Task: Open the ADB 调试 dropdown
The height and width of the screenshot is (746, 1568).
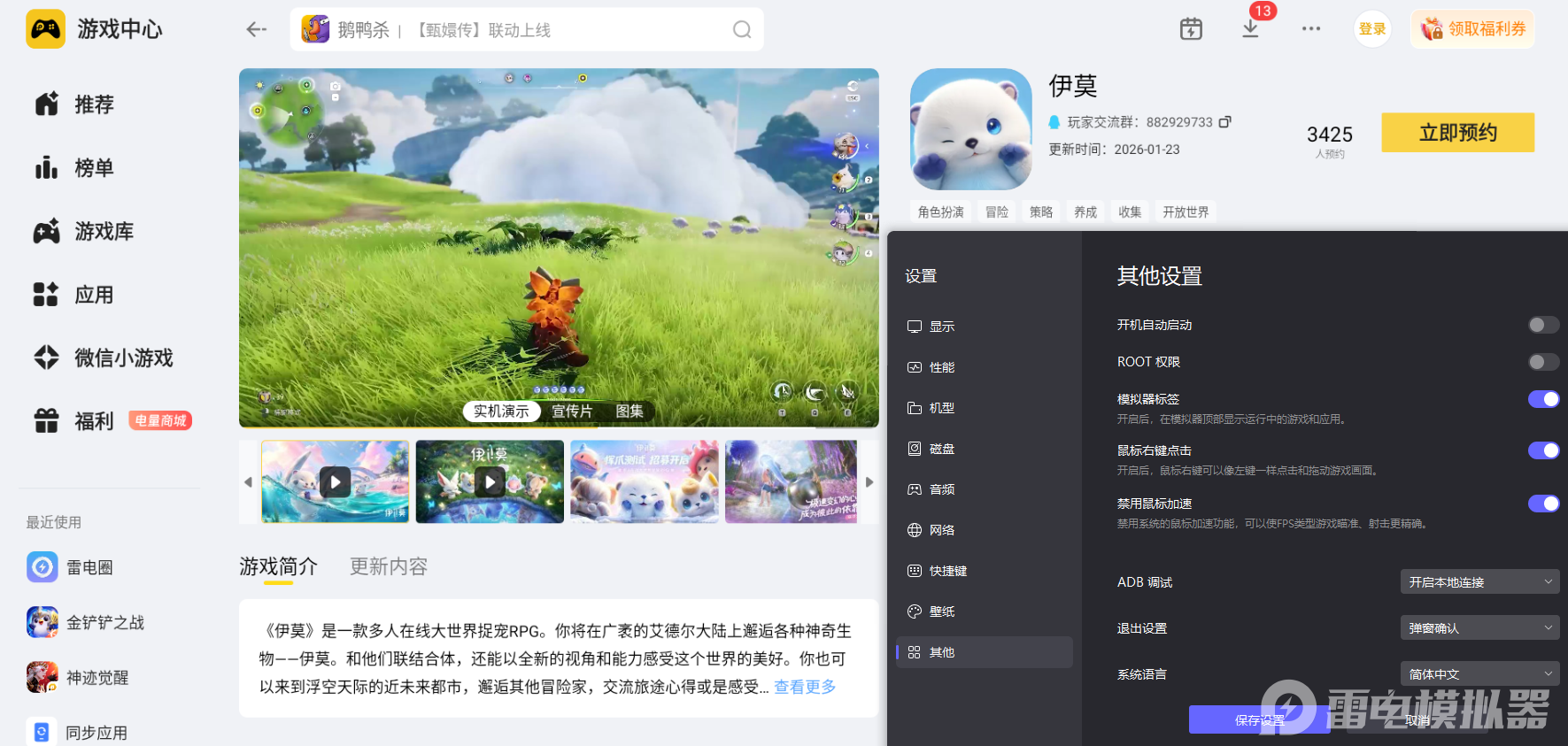Action: 1479,582
